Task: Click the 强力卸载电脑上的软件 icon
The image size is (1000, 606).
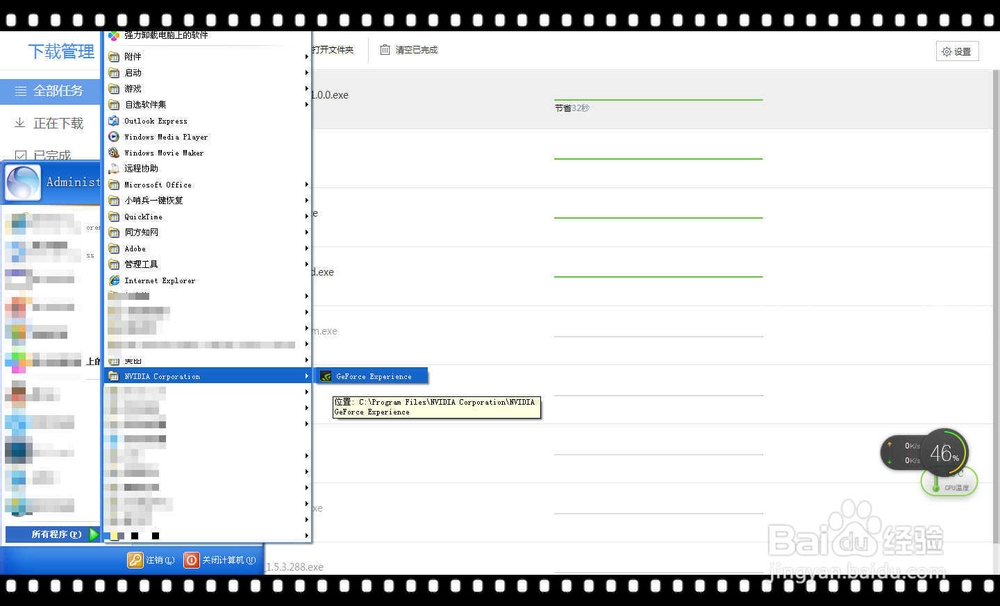Action: pos(114,36)
